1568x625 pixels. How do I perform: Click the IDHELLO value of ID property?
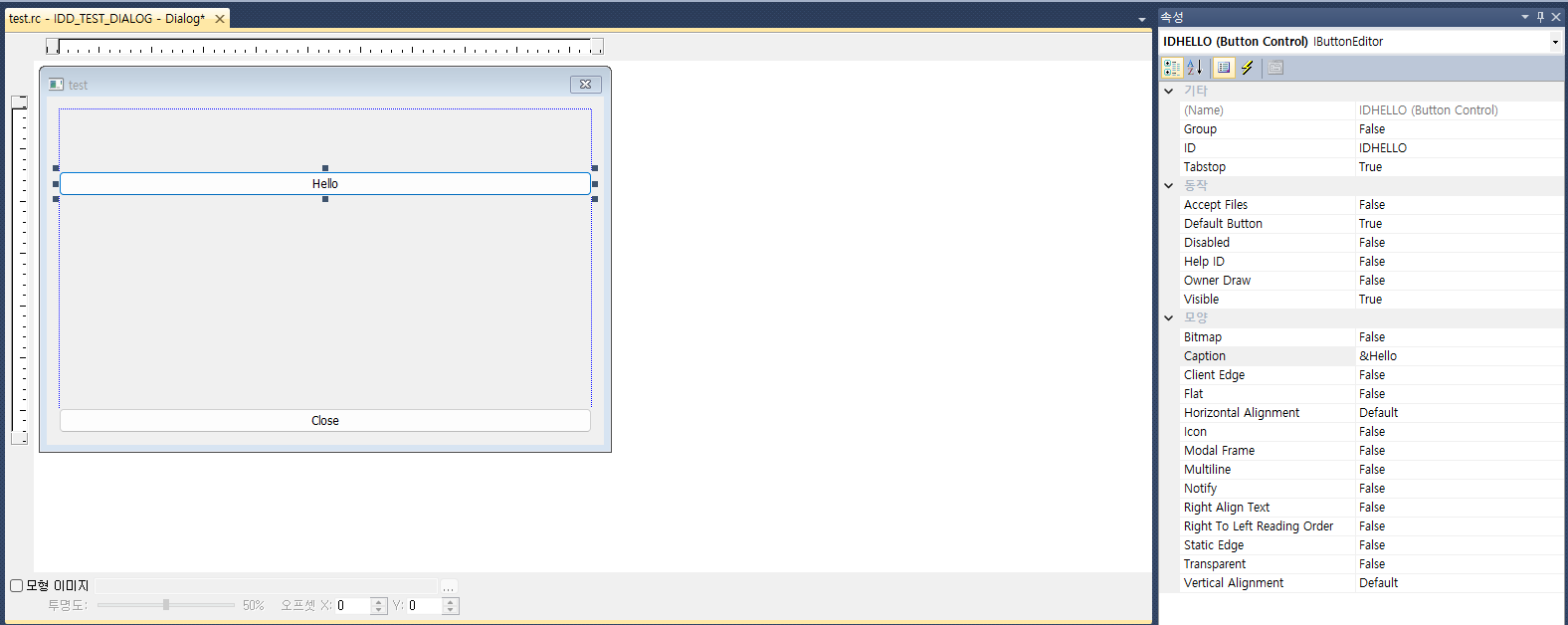pos(1383,148)
